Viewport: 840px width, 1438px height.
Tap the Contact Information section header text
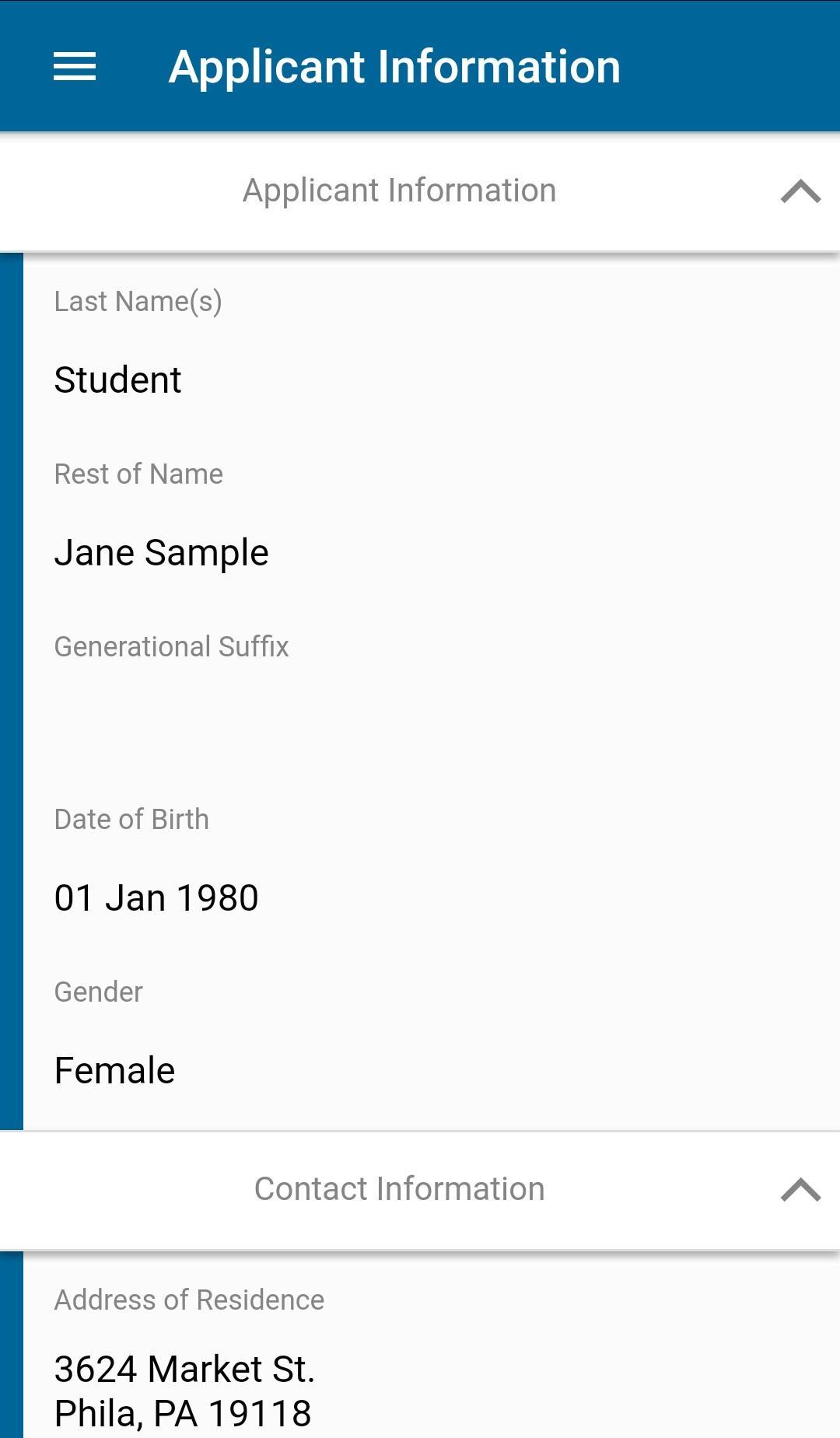click(x=399, y=1190)
